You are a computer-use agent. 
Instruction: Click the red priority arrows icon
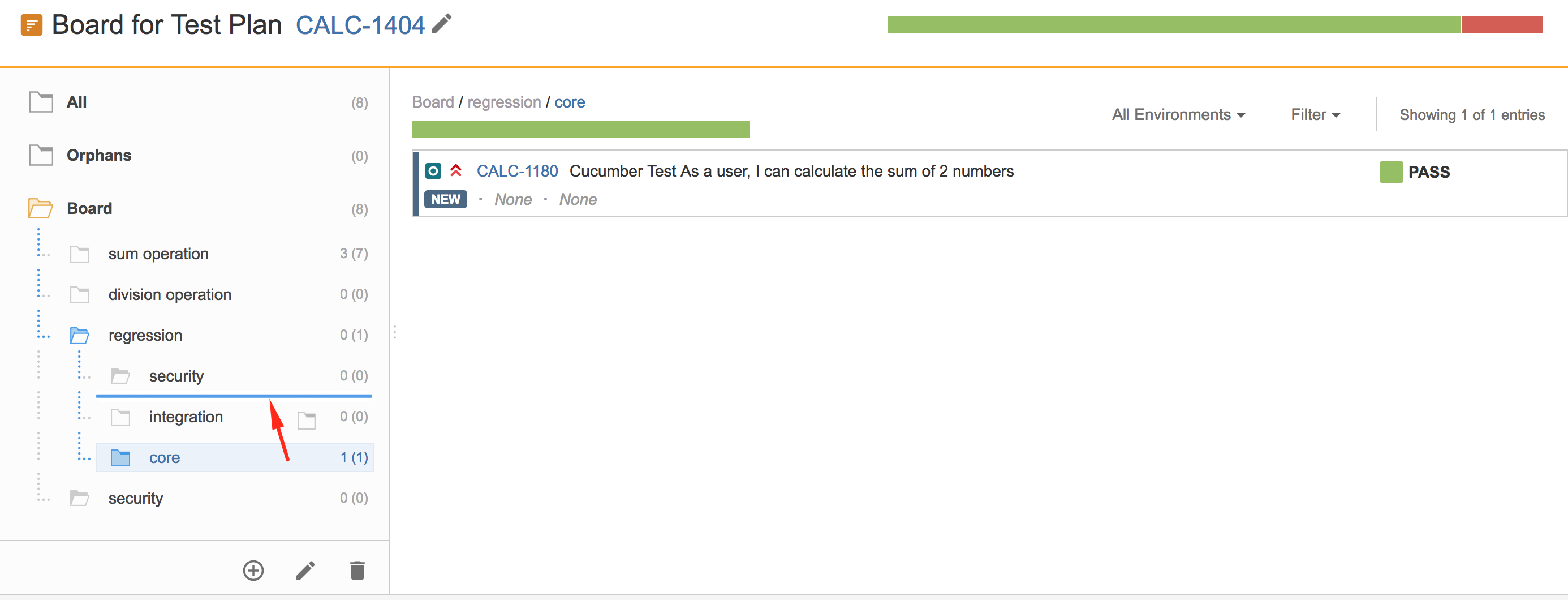point(456,170)
